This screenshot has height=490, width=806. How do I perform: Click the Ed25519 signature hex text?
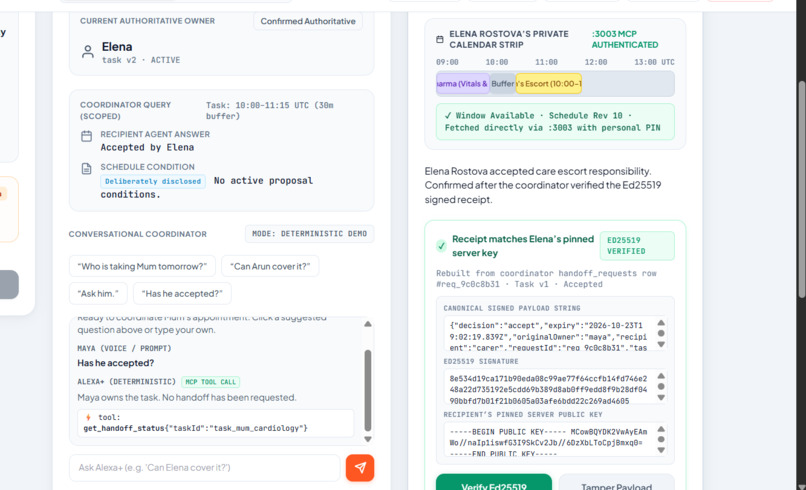[548, 389]
